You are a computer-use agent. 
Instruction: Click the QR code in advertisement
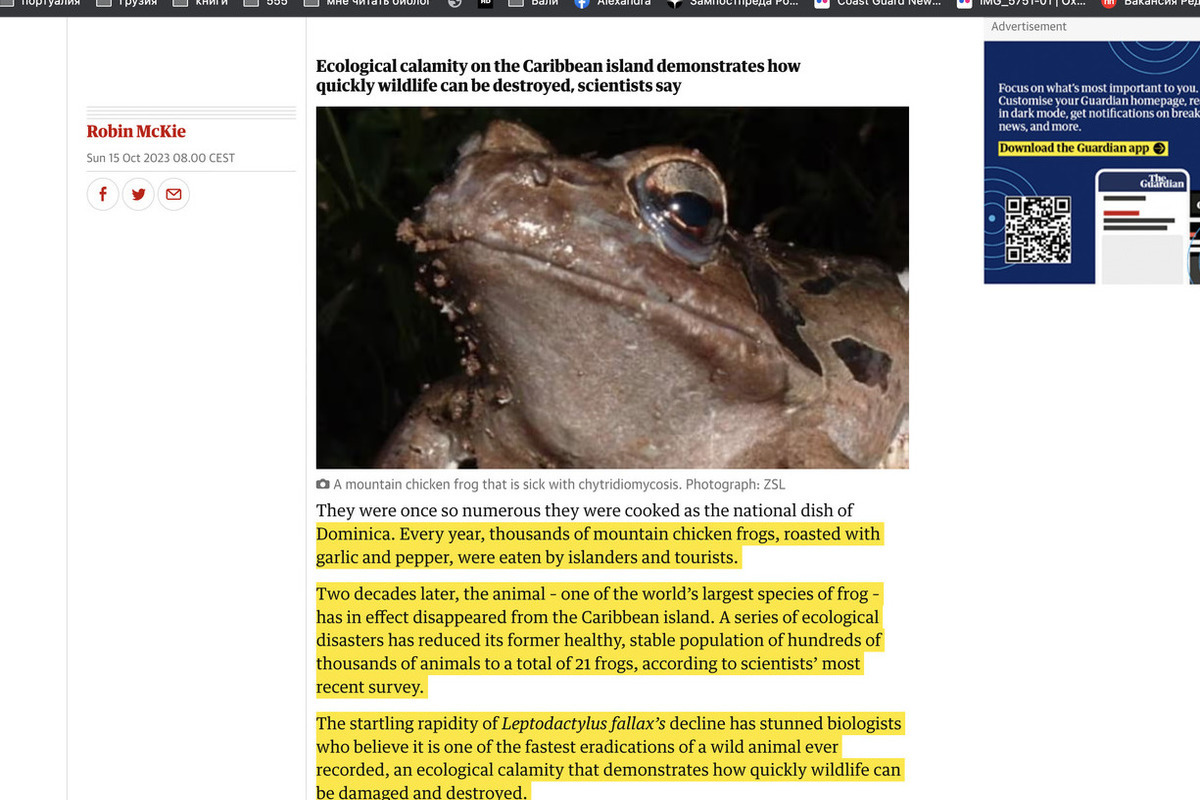[x=1037, y=230]
